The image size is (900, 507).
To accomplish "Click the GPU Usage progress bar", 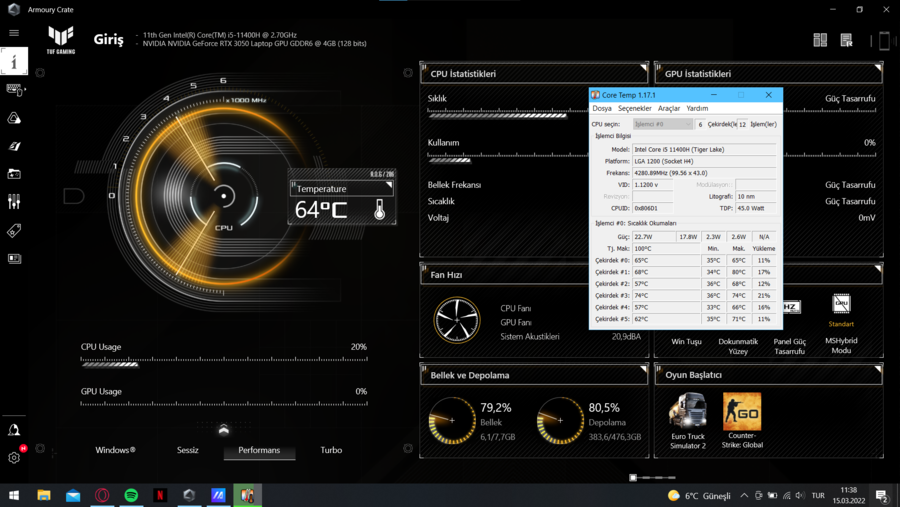I will tap(224, 404).
